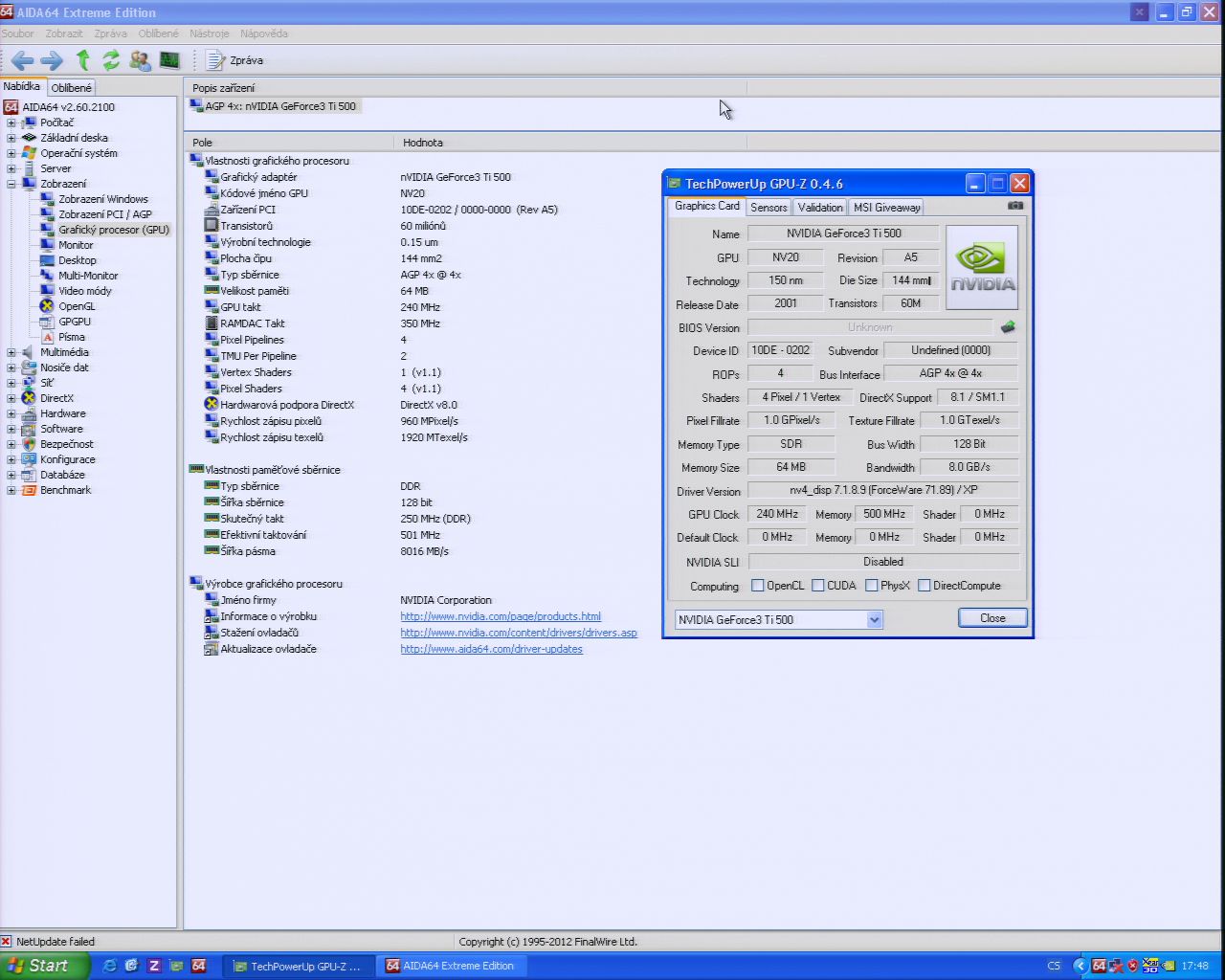Switch to TechPowerUp GPU-Z taskbar item

pyautogui.click(x=299, y=966)
